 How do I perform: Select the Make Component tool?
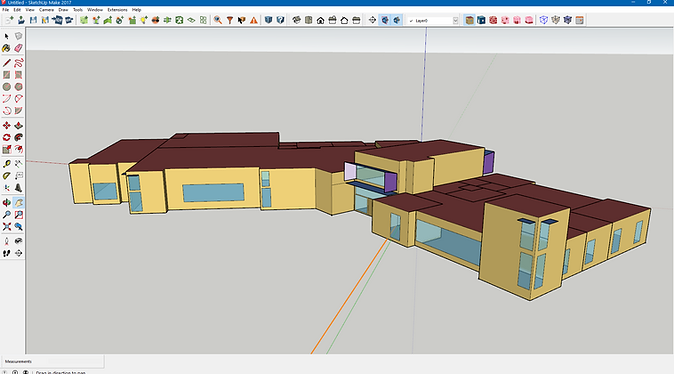(x=18, y=37)
